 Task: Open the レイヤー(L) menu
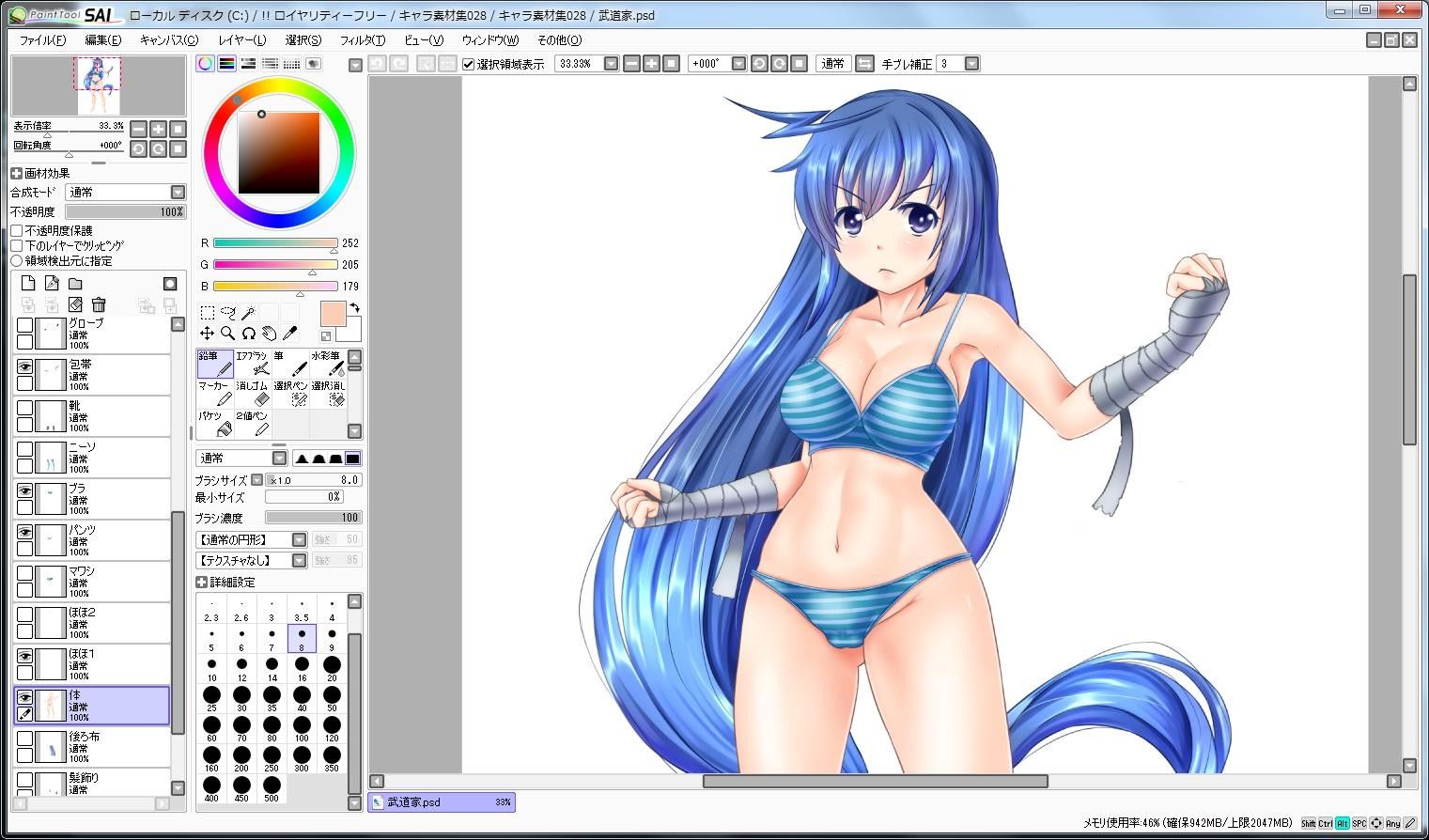[241, 39]
